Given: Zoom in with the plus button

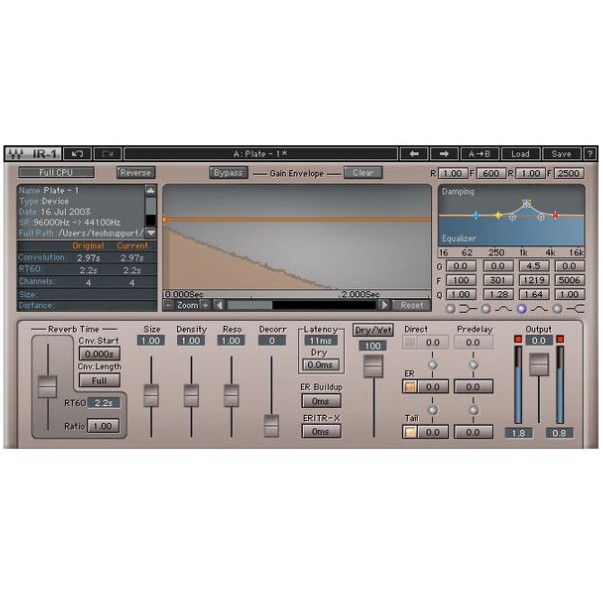Looking at the screenshot, I should (x=206, y=305).
